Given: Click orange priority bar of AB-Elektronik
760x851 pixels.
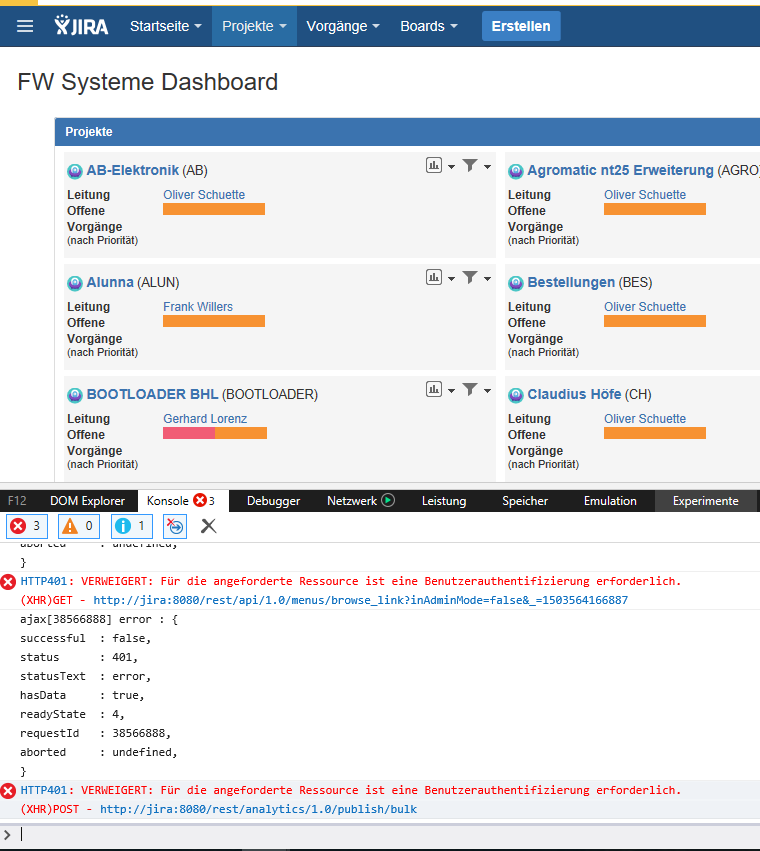Looking at the screenshot, I should tap(214, 209).
